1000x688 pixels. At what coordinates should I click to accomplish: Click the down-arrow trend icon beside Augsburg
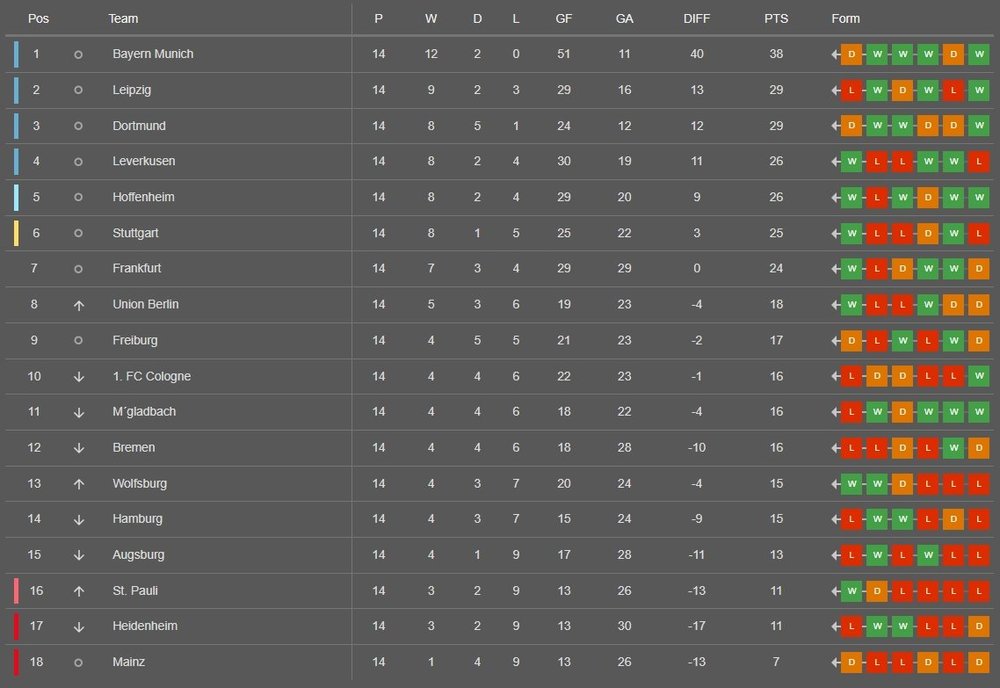(x=78, y=555)
